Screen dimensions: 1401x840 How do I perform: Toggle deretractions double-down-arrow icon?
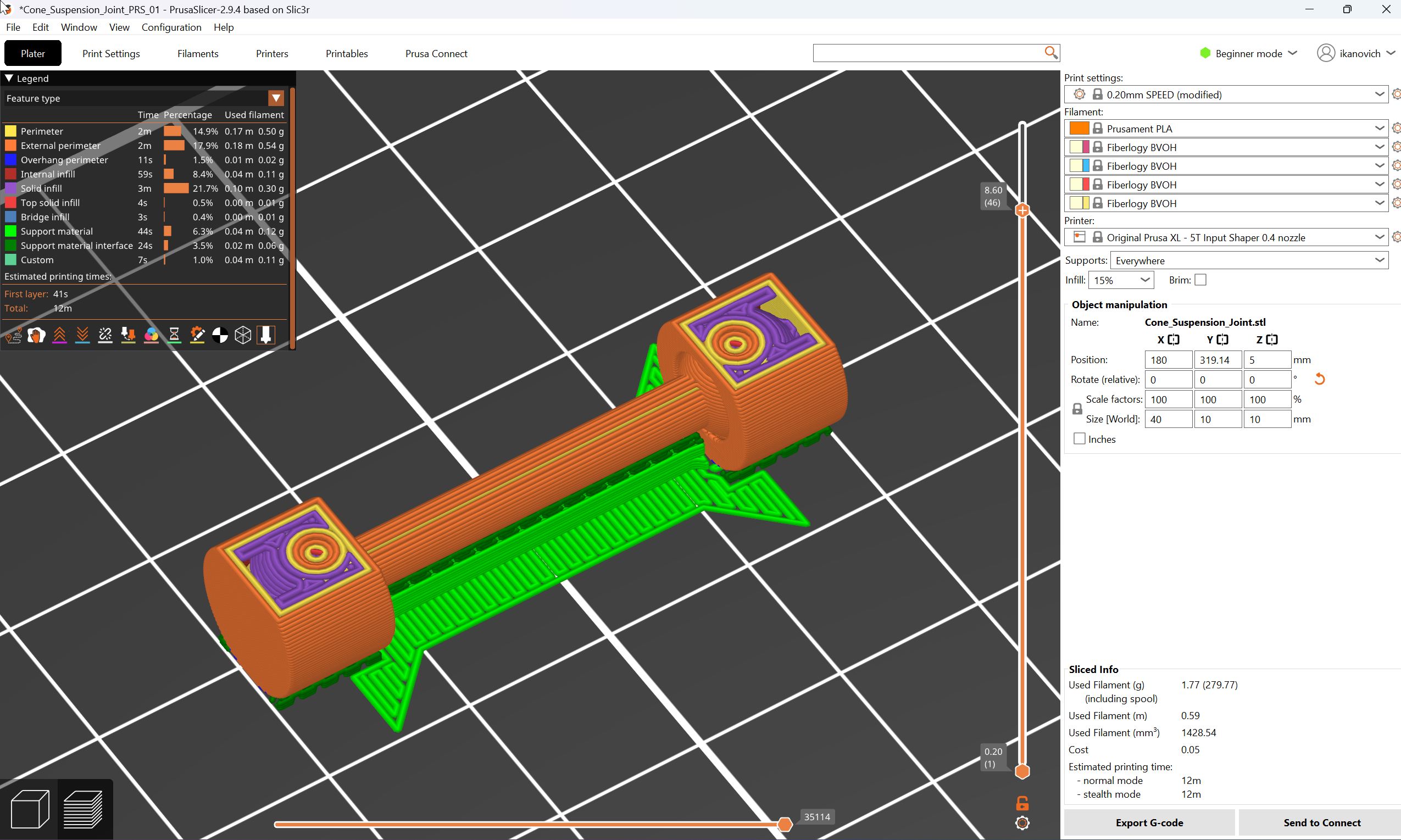click(82, 336)
